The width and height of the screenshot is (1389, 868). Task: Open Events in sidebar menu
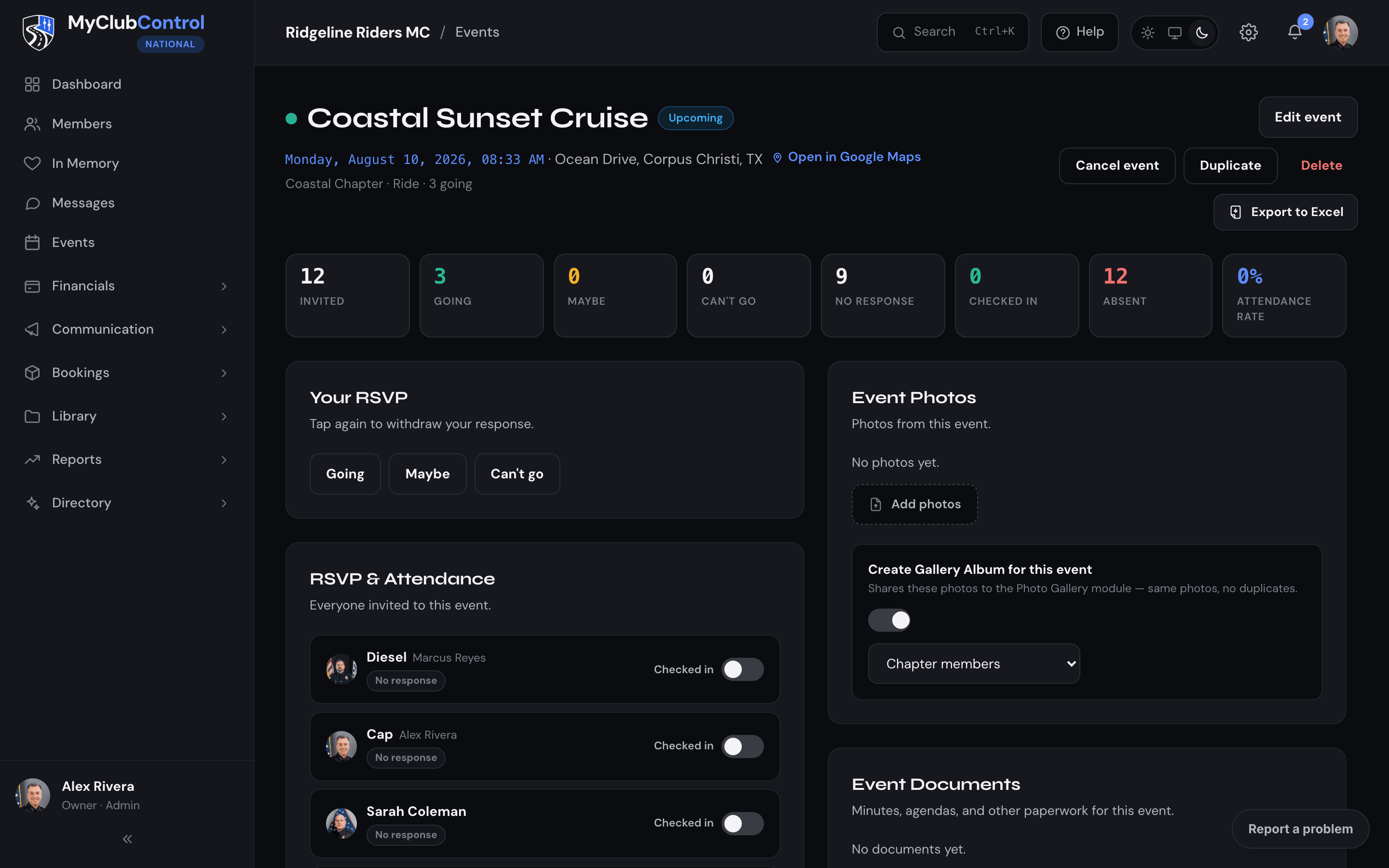pos(127,243)
